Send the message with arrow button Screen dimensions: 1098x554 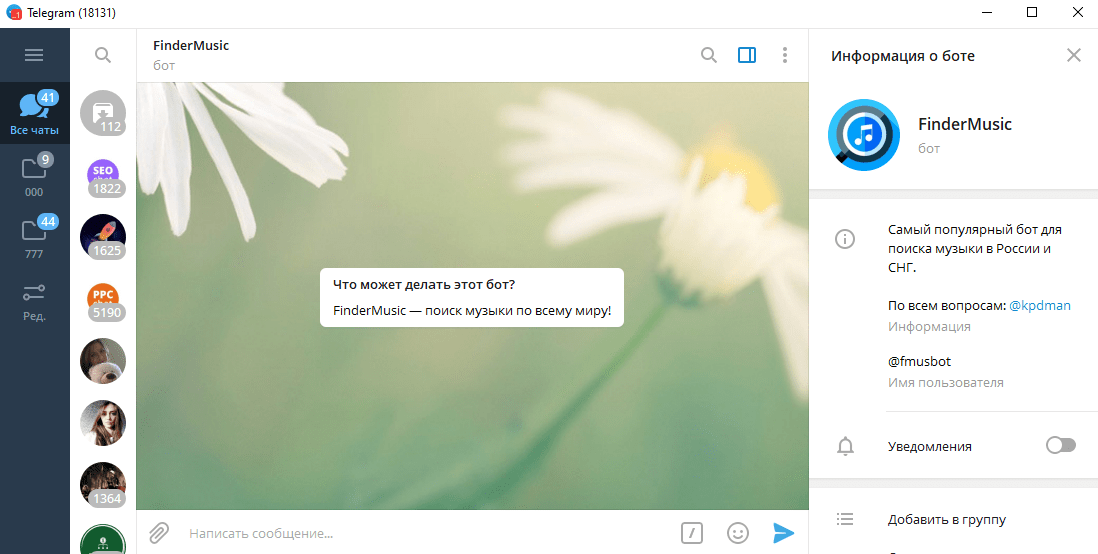[783, 533]
